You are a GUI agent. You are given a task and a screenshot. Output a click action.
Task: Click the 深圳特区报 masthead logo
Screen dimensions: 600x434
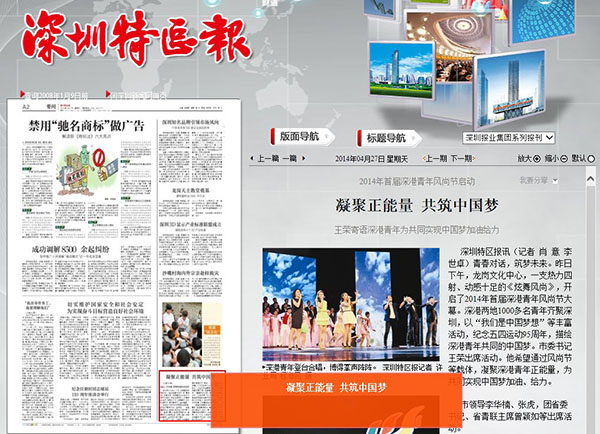click(x=136, y=38)
